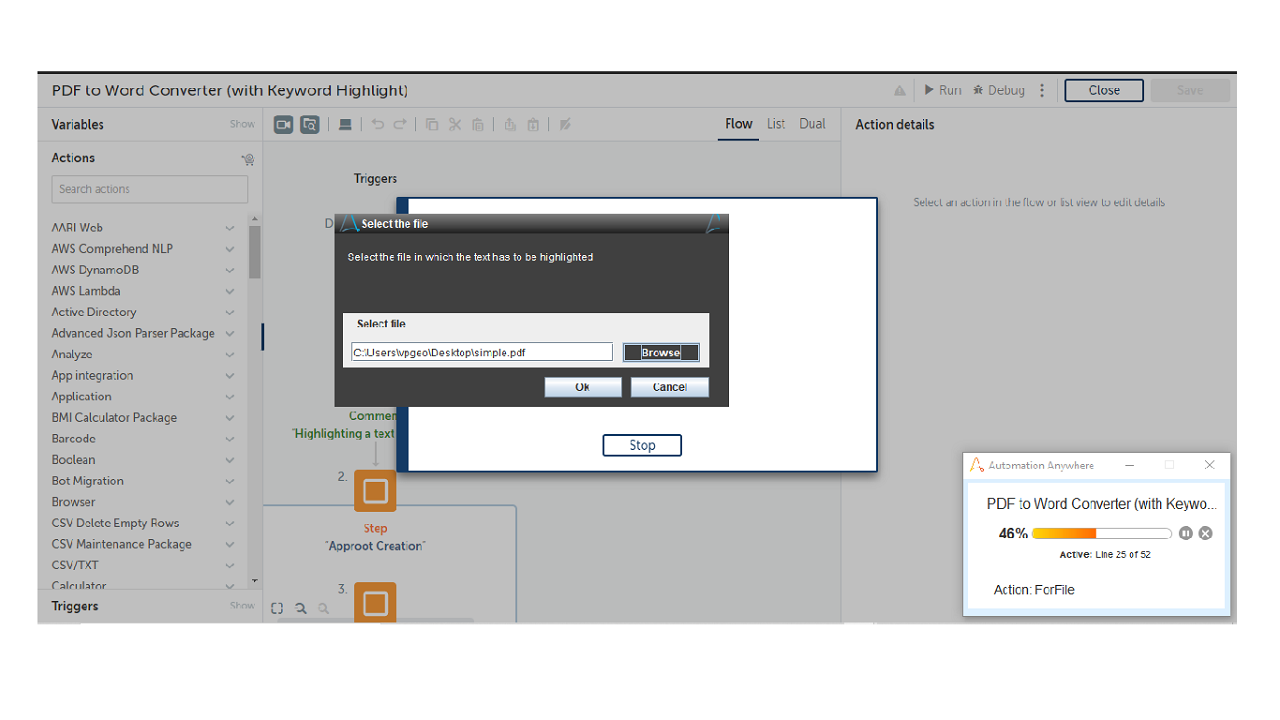
Task: Select Barcode in the actions list
Action: point(74,439)
